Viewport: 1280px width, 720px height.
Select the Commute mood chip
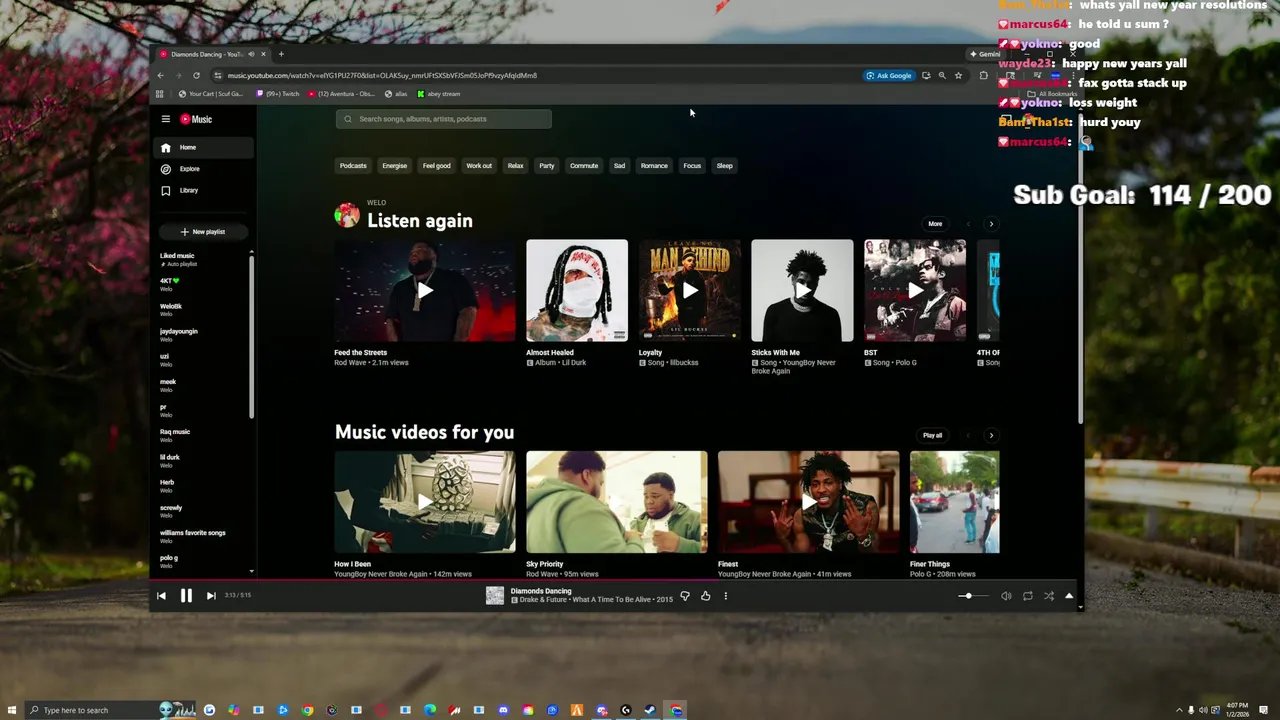click(584, 166)
